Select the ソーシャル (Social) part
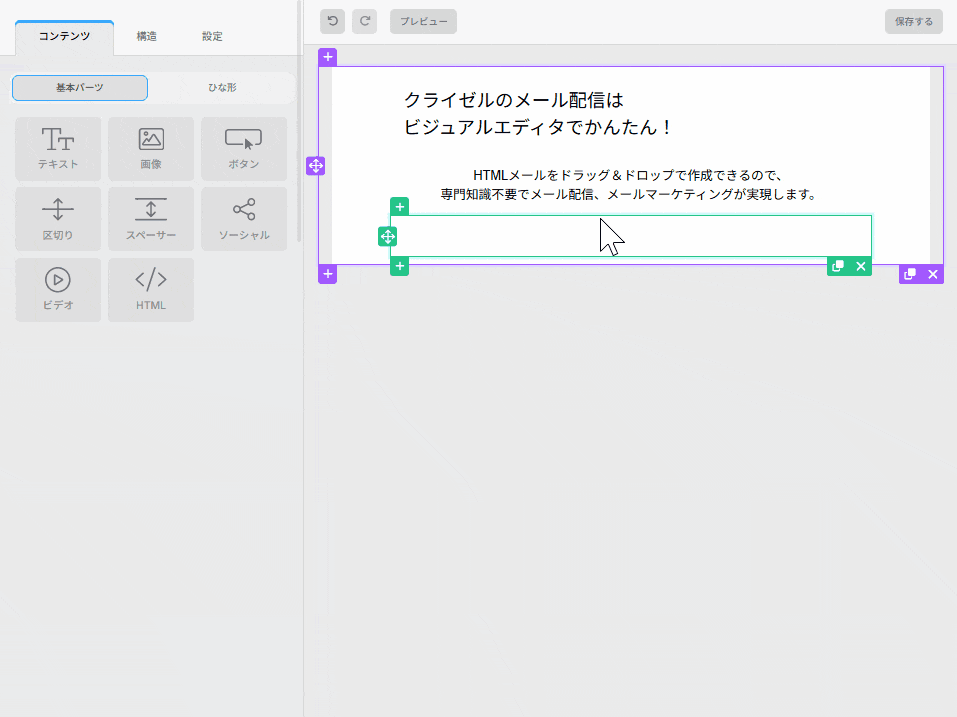This screenshot has height=717, width=957. coord(244,219)
